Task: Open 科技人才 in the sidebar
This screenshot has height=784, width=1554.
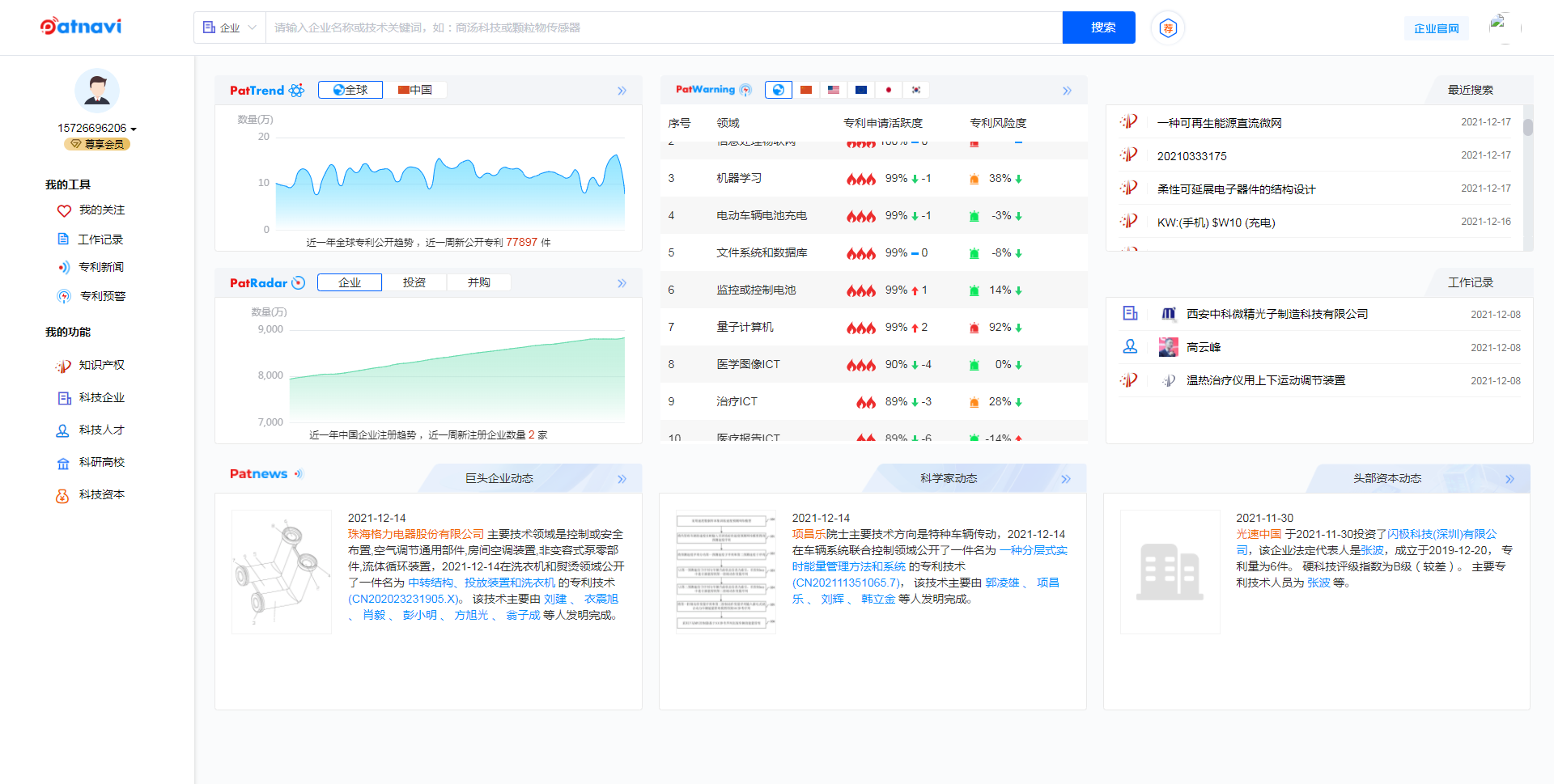Action: pos(103,430)
